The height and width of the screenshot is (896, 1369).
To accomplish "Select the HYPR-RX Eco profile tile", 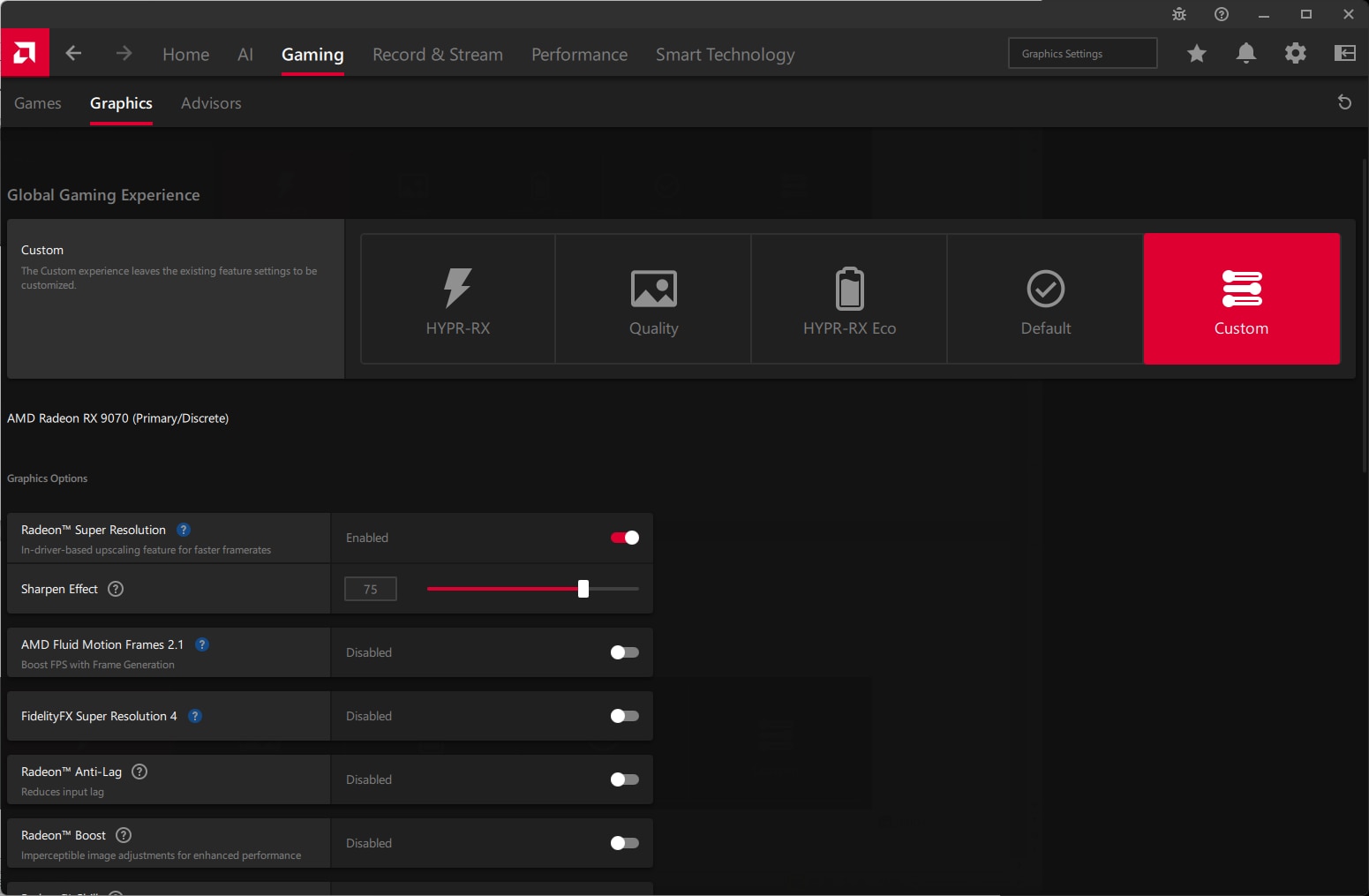I will (849, 298).
